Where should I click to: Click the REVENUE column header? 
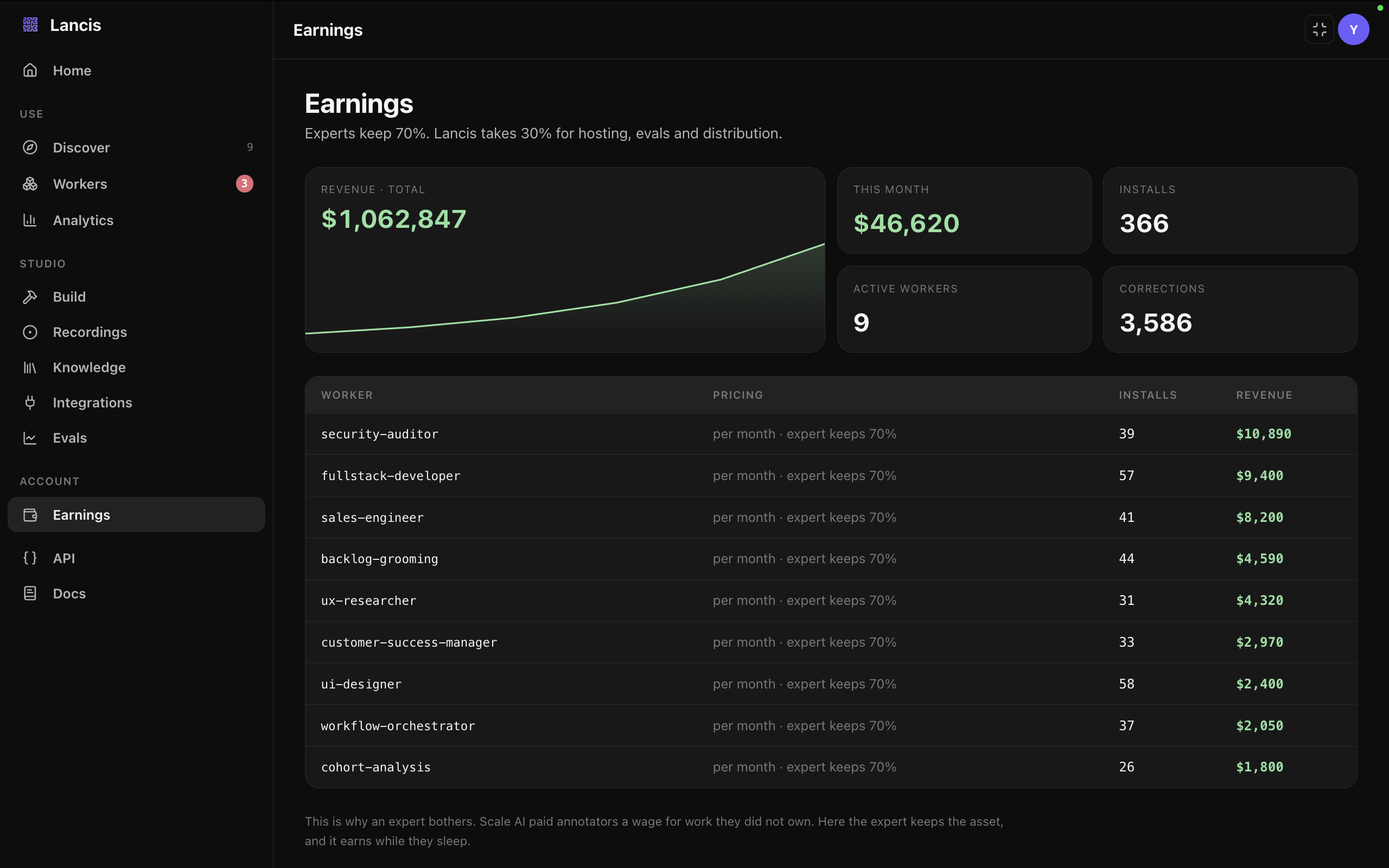(x=1264, y=395)
